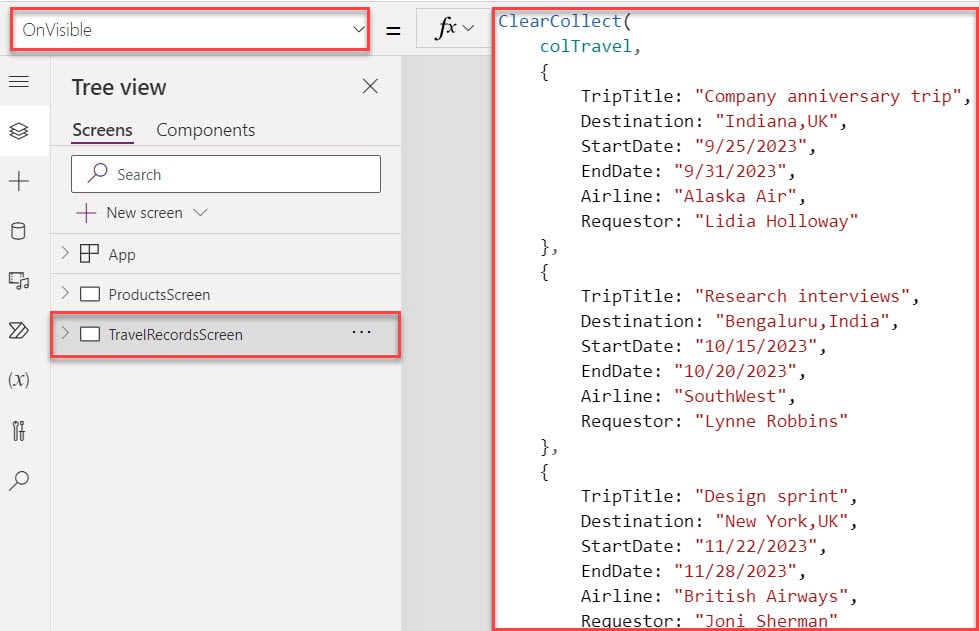Viewport: 979px width, 631px height.
Task: Click "New York,UK" destination value
Action: (x=782, y=521)
